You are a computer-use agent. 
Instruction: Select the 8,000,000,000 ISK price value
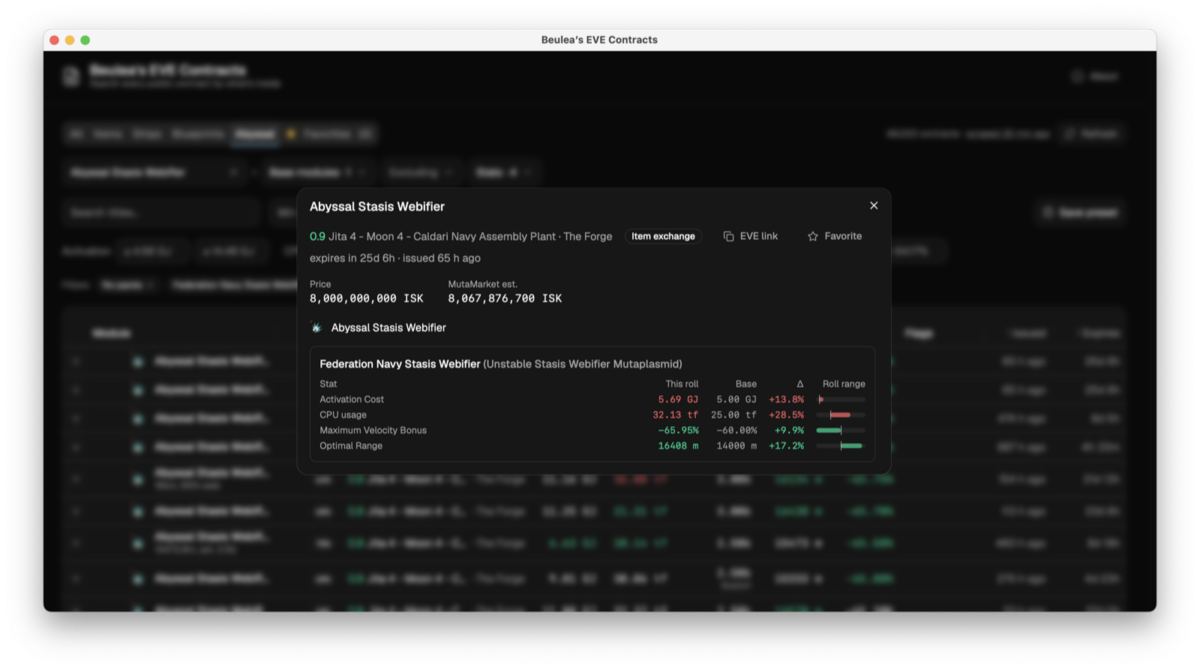point(366,299)
